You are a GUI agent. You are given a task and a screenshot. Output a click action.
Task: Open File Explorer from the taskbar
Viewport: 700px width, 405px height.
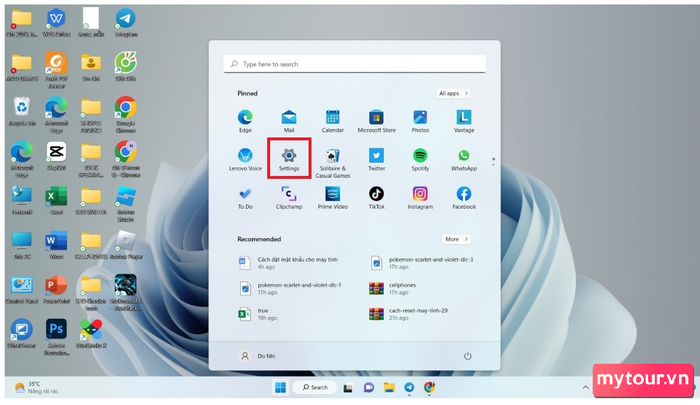389,388
